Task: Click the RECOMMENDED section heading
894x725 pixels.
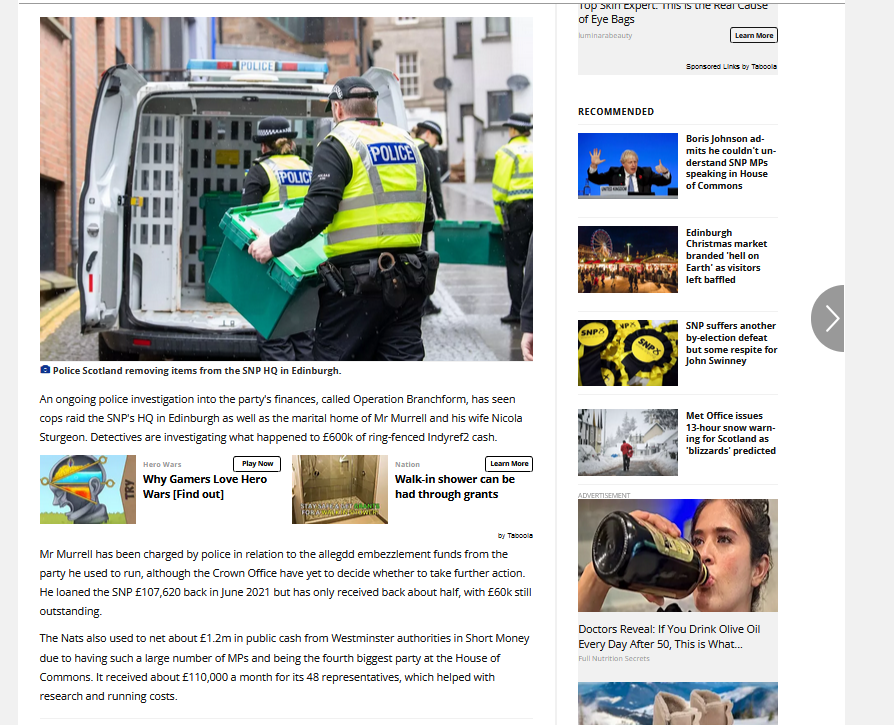Action: pos(616,112)
